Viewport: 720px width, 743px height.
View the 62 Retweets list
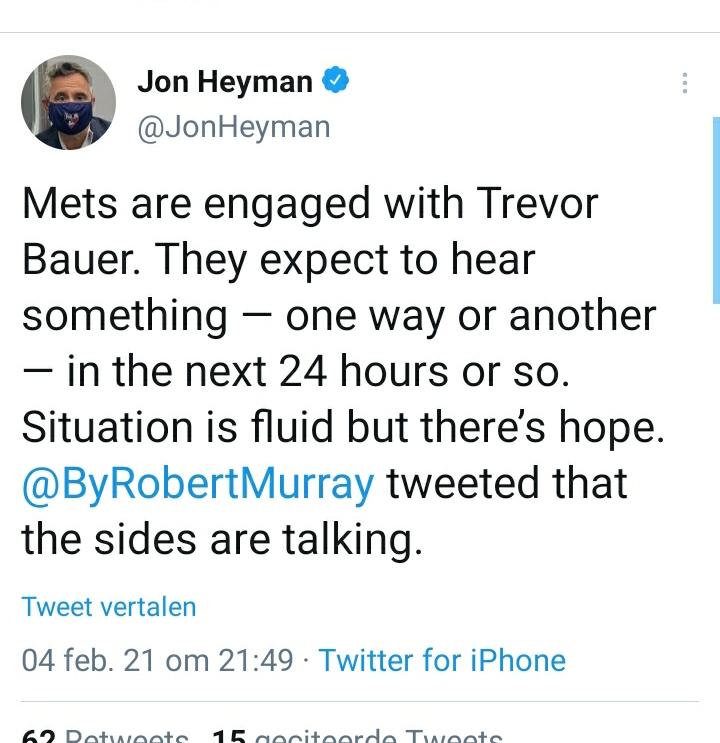[106, 738]
